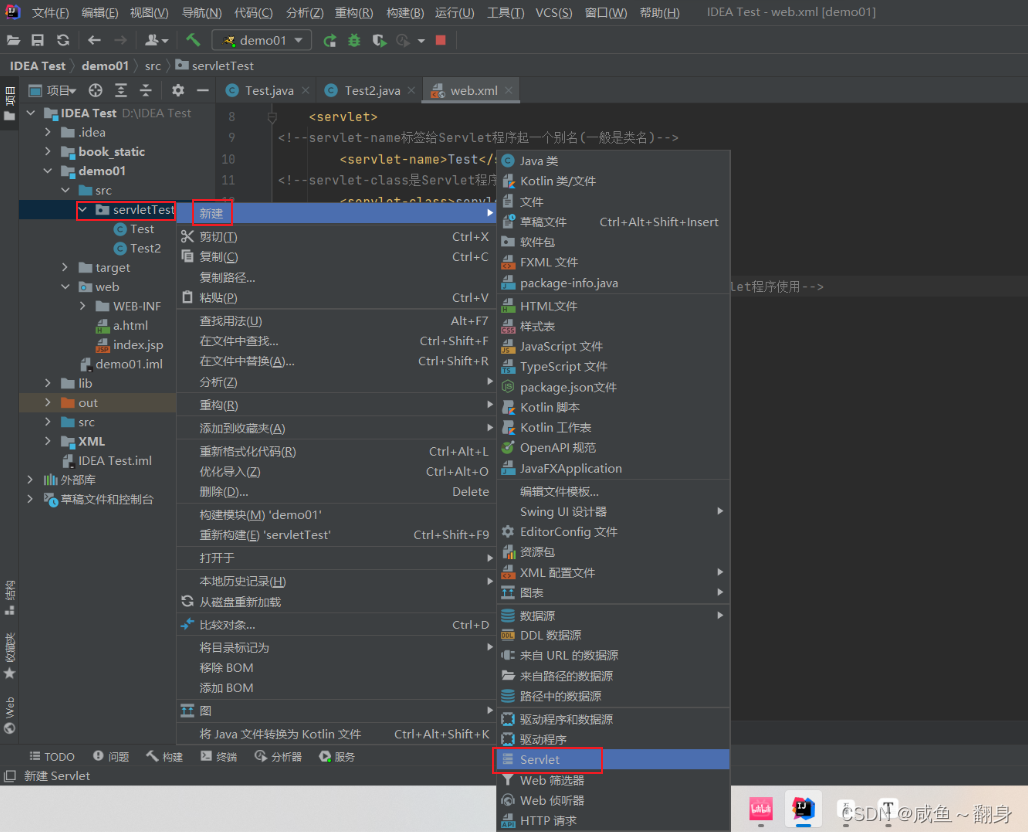Select index.jsp in project tree
This screenshot has height=833, width=1028.
[x=138, y=345]
